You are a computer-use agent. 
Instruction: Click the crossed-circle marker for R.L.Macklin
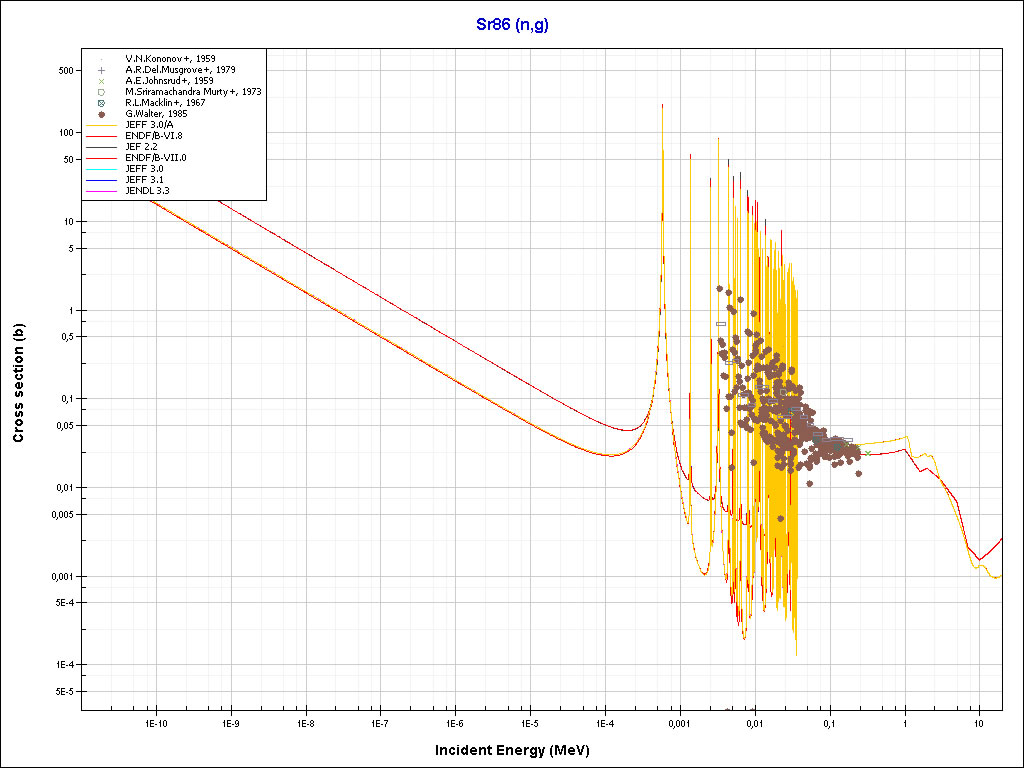click(x=102, y=103)
